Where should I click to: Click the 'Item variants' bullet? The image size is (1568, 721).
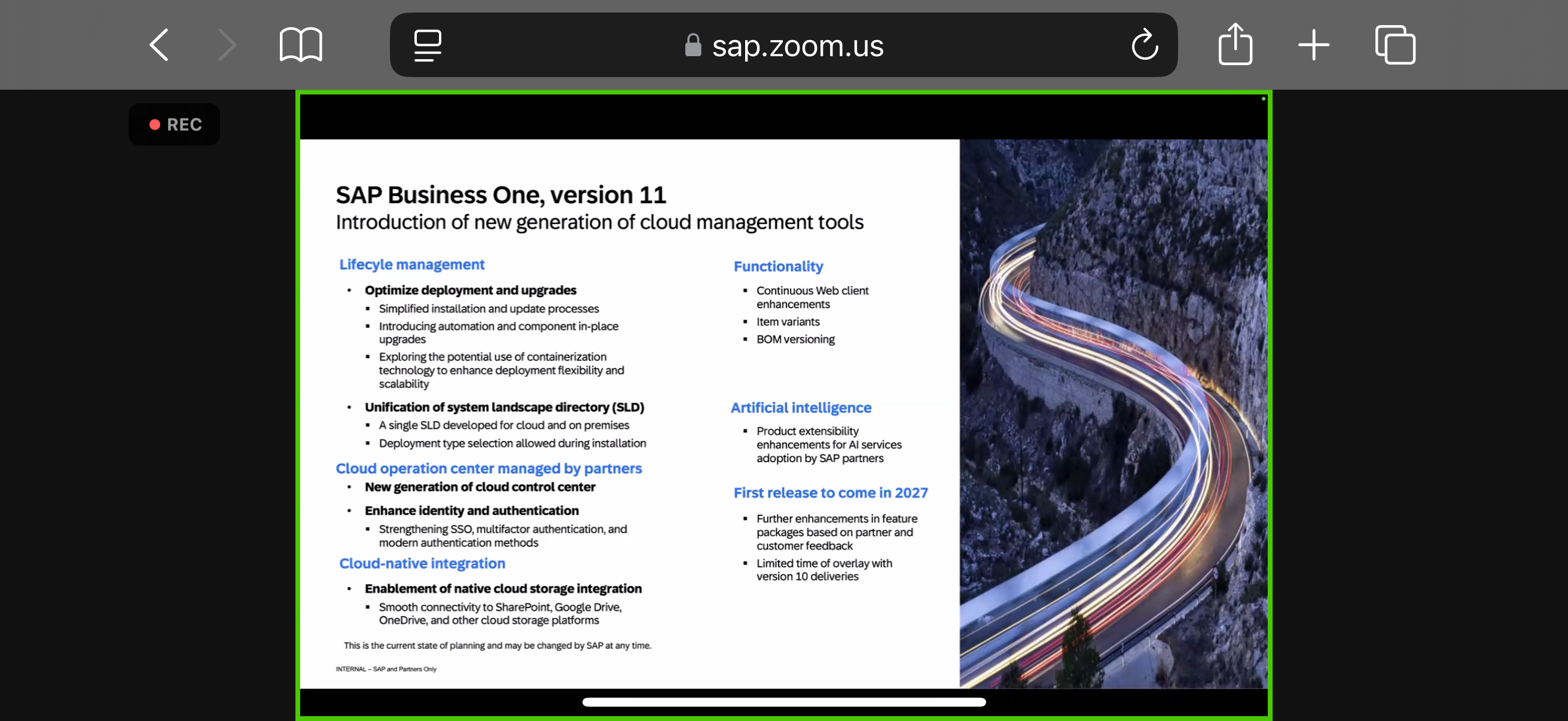click(x=788, y=322)
